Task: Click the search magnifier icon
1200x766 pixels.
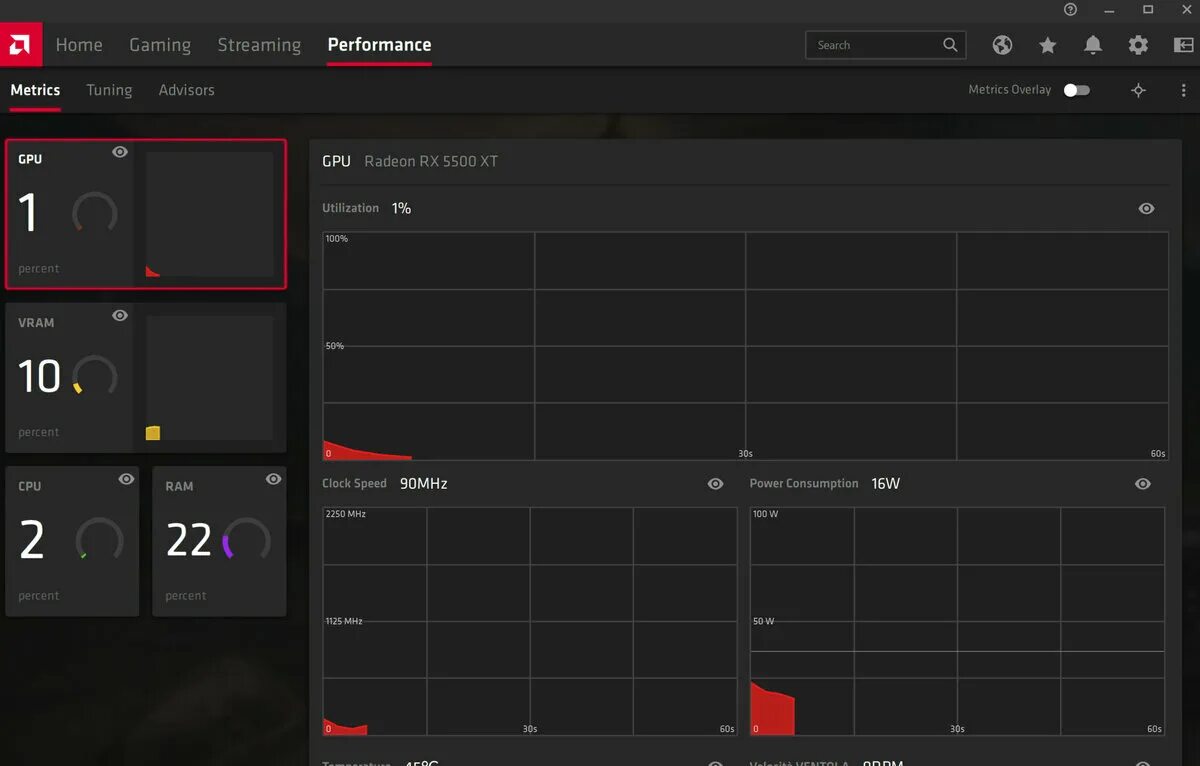Action: pyautogui.click(x=949, y=44)
